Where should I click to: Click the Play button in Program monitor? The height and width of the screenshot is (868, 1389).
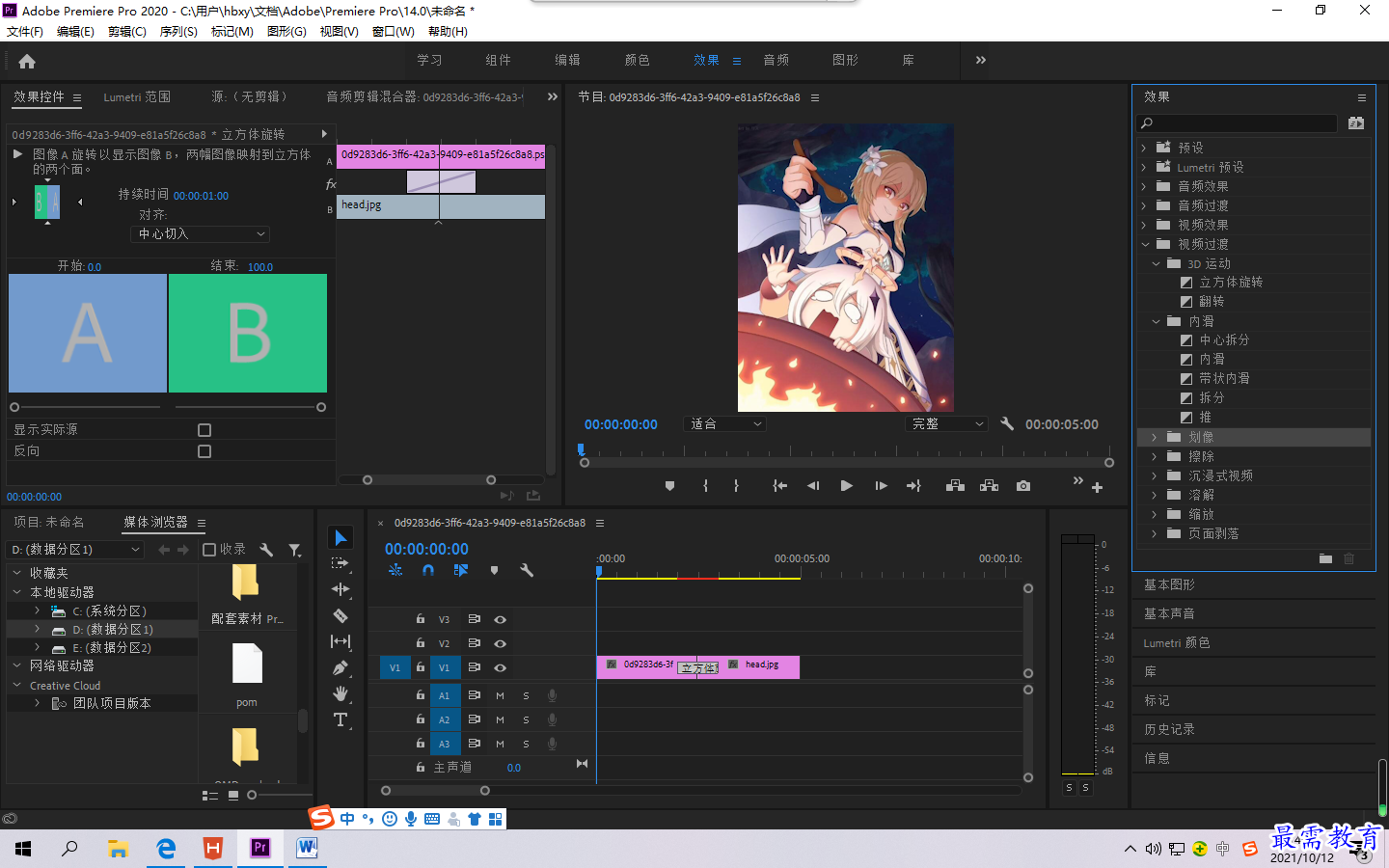pyautogui.click(x=846, y=486)
